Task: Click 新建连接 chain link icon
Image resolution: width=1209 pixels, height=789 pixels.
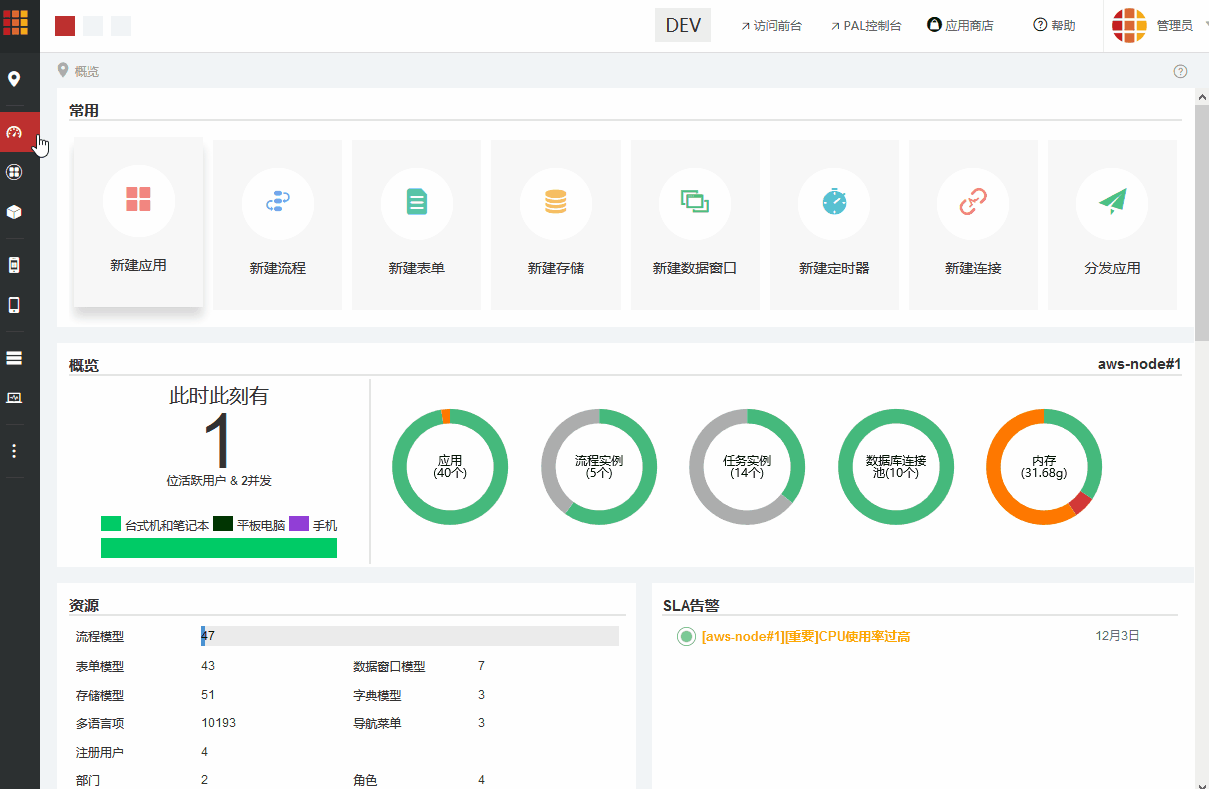Action: point(972,201)
